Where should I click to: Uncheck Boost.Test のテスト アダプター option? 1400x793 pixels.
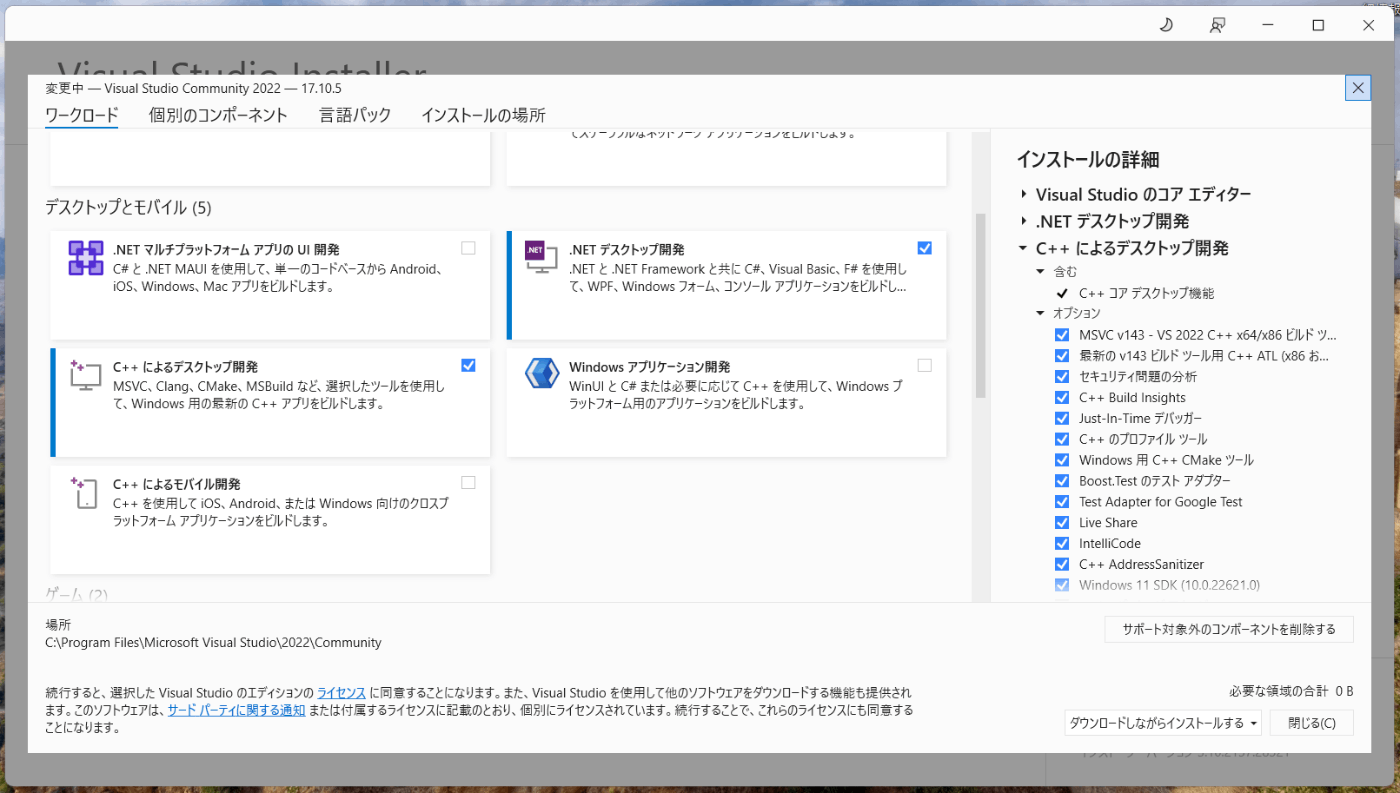(1062, 481)
